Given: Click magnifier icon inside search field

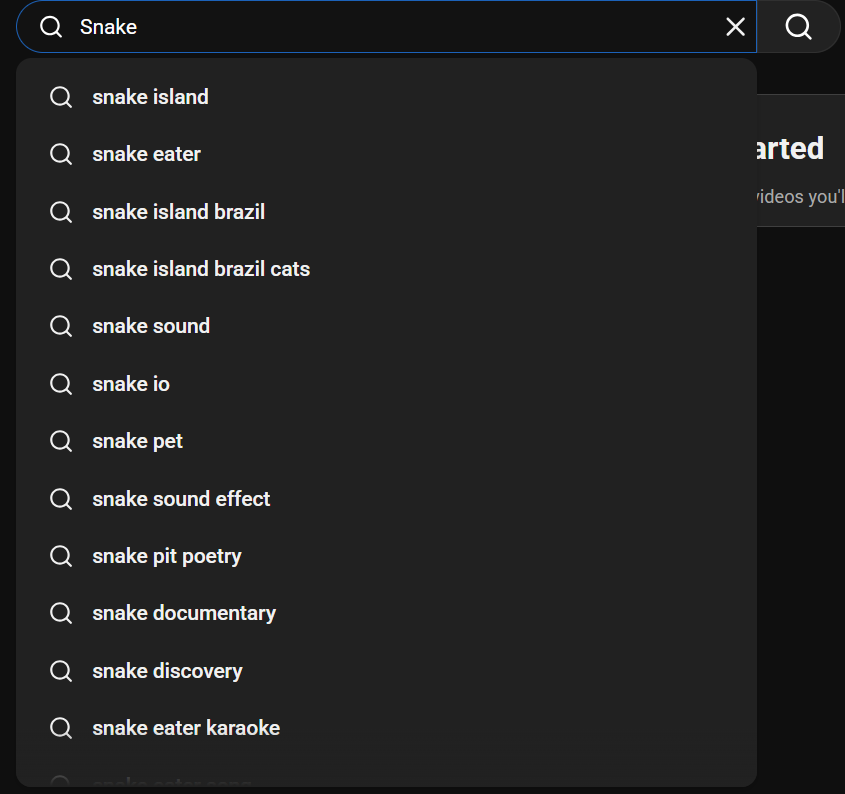Looking at the screenshot, I should click(51, 27).
